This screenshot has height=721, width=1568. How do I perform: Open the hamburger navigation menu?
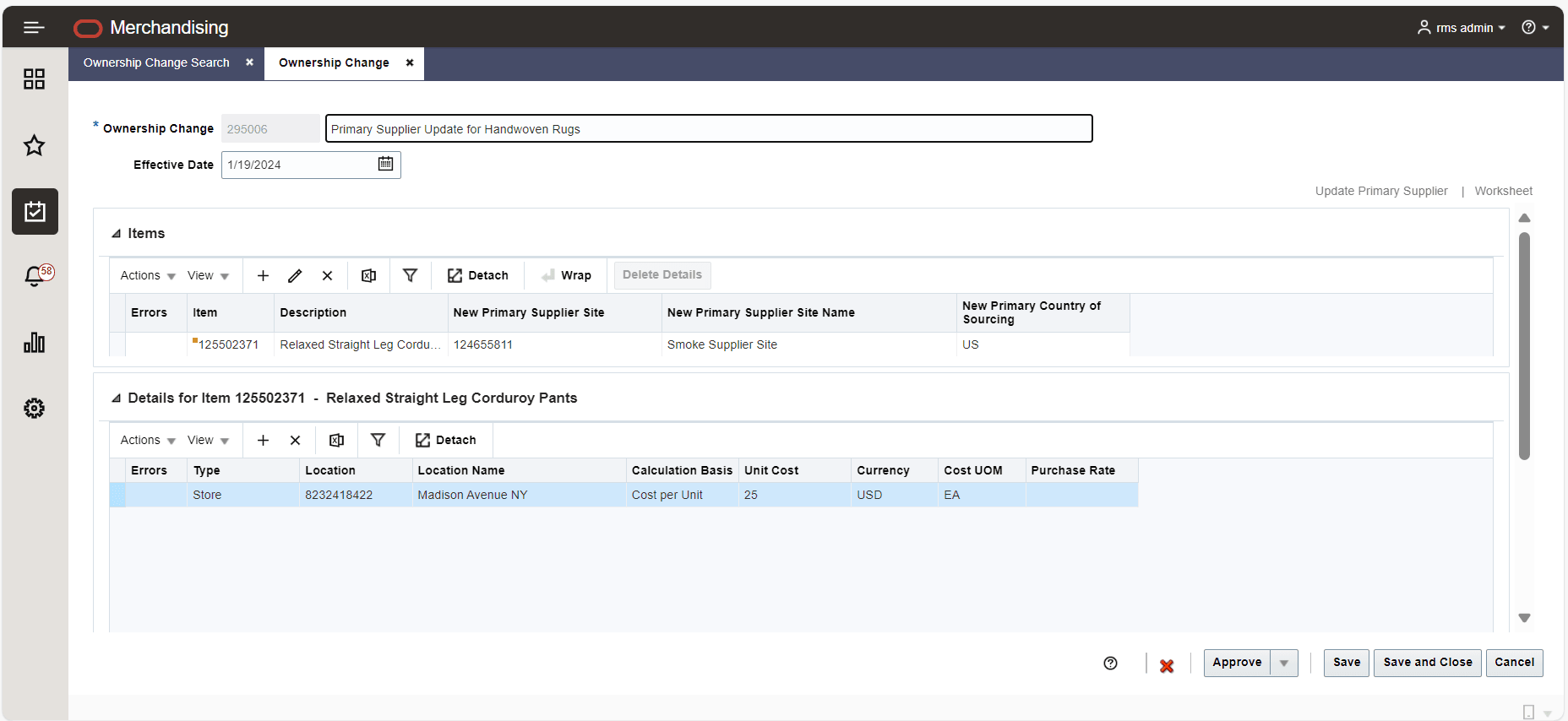click(34, 28)
